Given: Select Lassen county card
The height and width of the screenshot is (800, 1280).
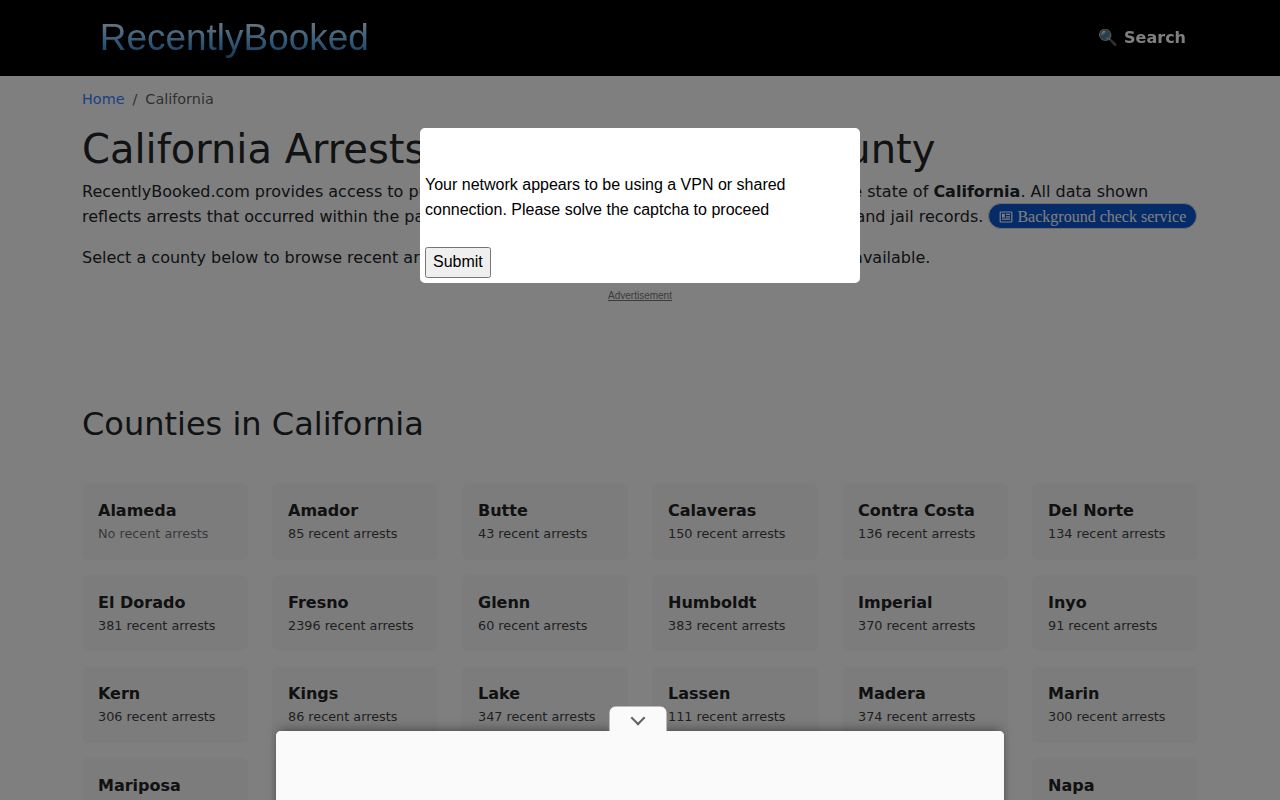Looking at the screenshot, I should [x=735, y=698].
